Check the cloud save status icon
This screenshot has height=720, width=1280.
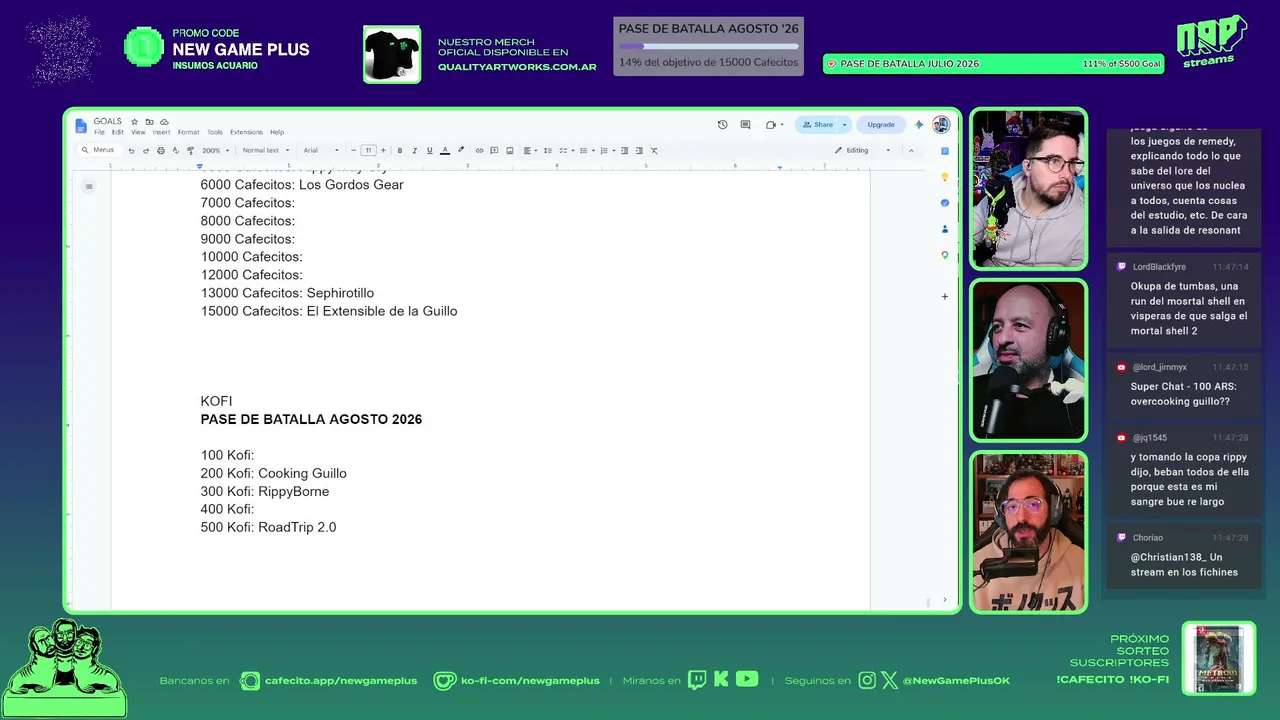pos(164,122)
